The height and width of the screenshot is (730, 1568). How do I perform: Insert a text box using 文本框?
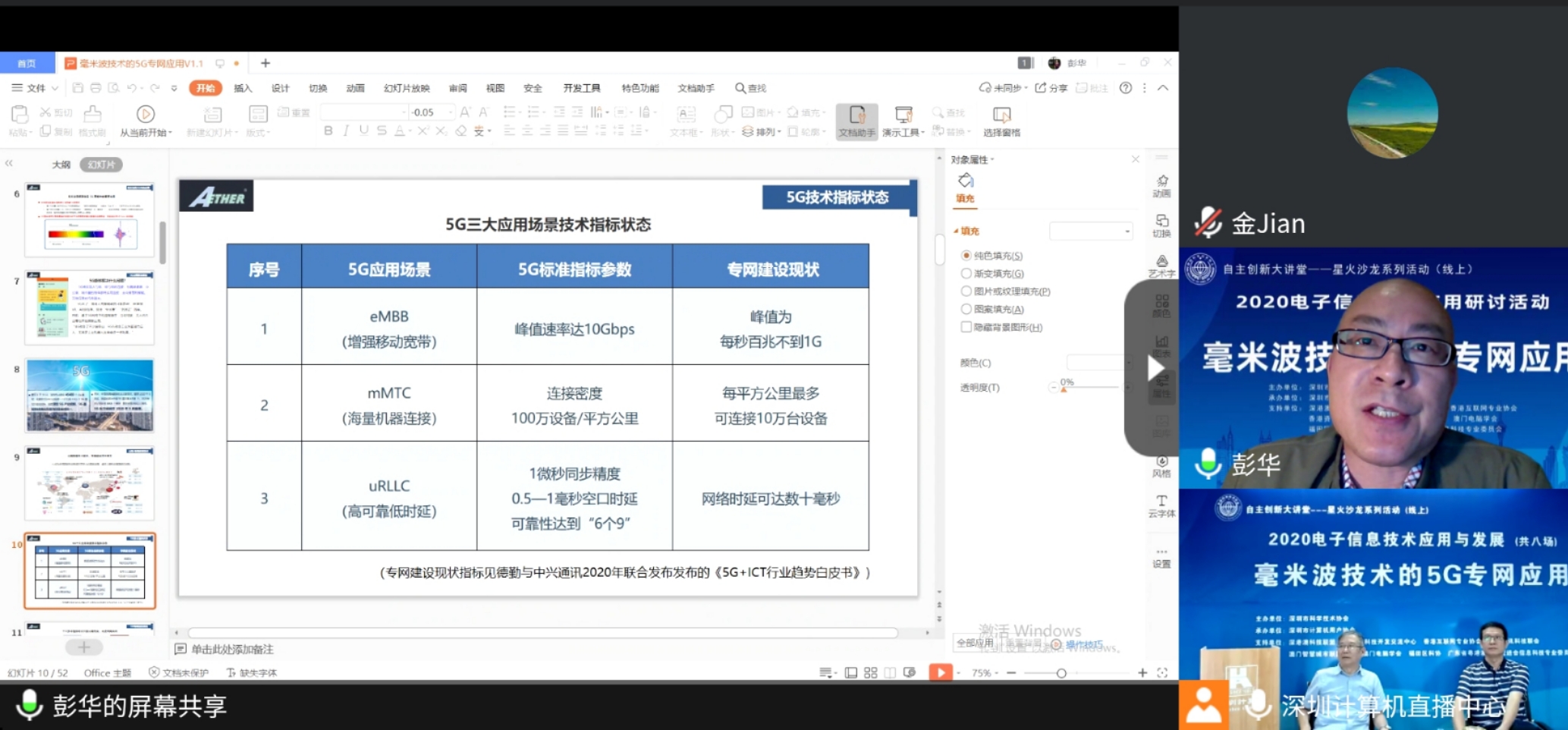(x=685, y=120)
